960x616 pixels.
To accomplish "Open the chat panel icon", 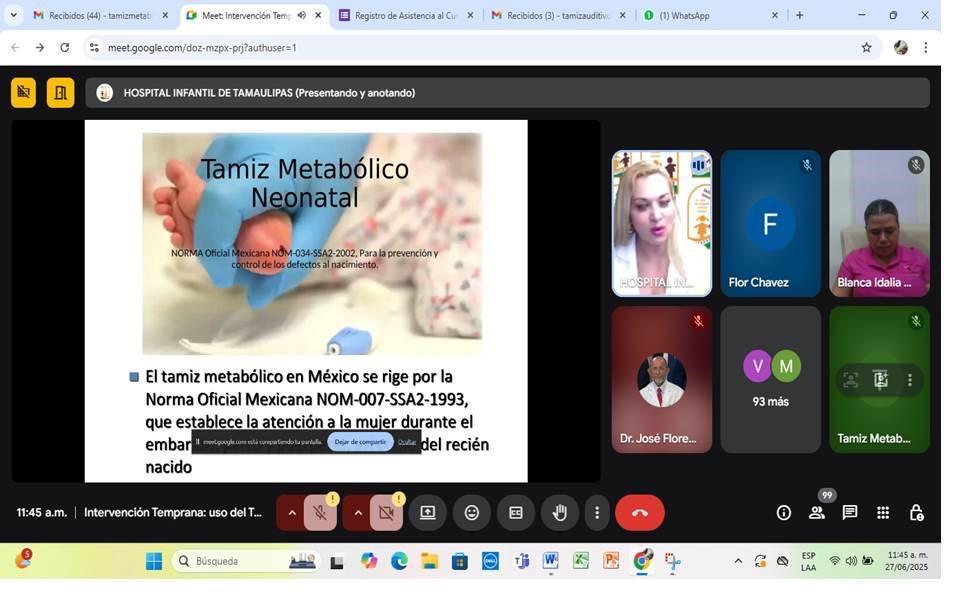I will coord(850,513).
